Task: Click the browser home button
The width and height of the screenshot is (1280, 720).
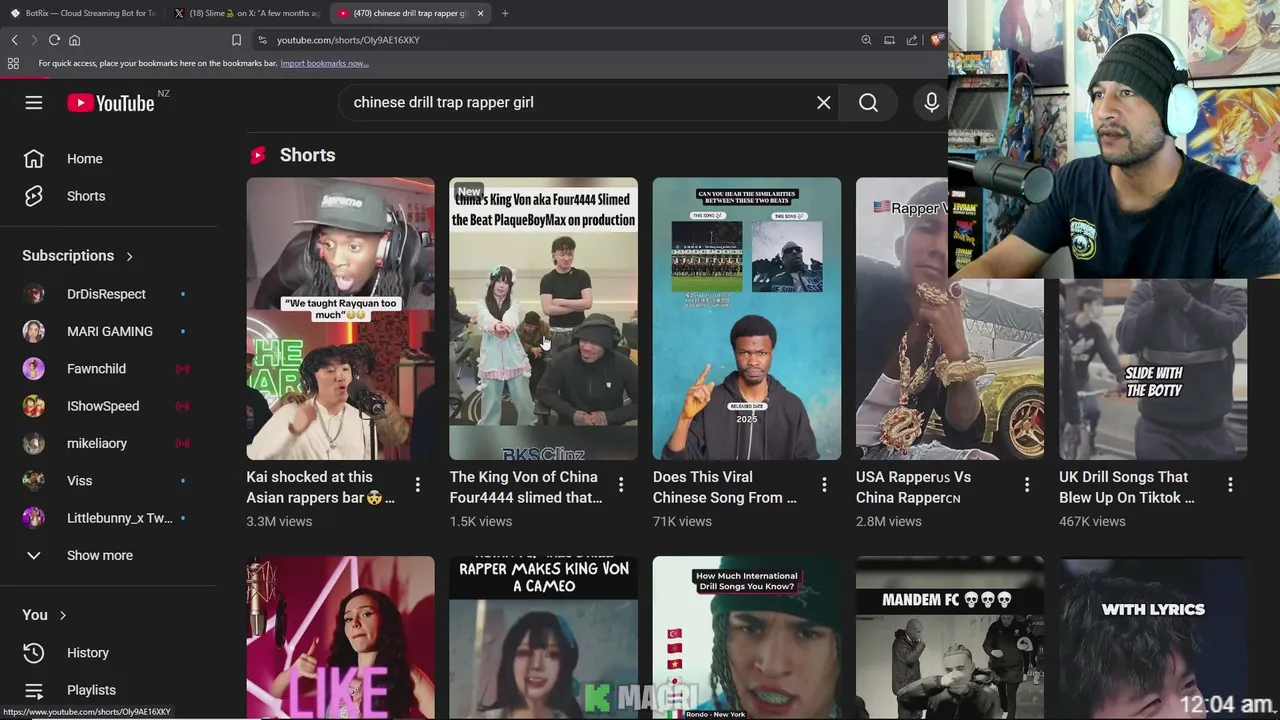Action: (74, 40)
